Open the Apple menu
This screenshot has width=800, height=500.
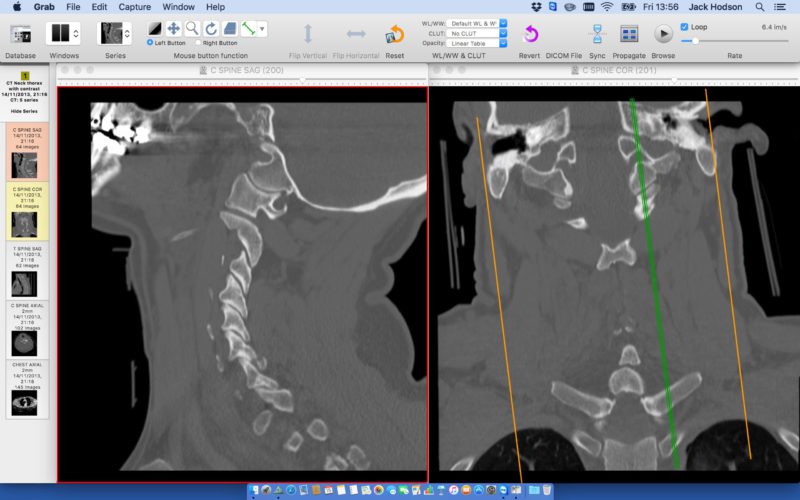point(16,7)
